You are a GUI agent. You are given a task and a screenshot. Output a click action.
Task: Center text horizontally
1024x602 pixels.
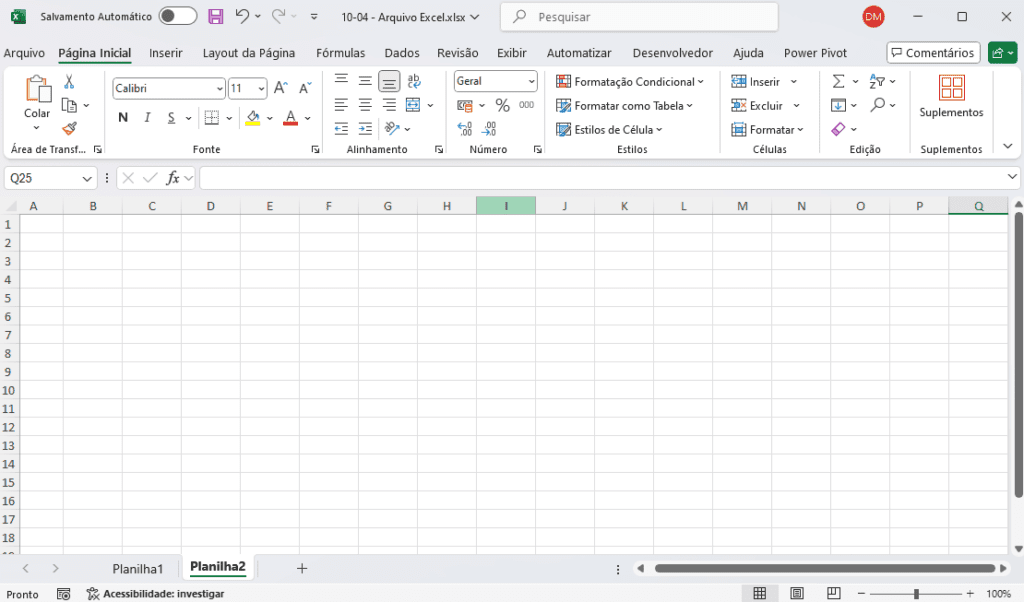(365, 104)
